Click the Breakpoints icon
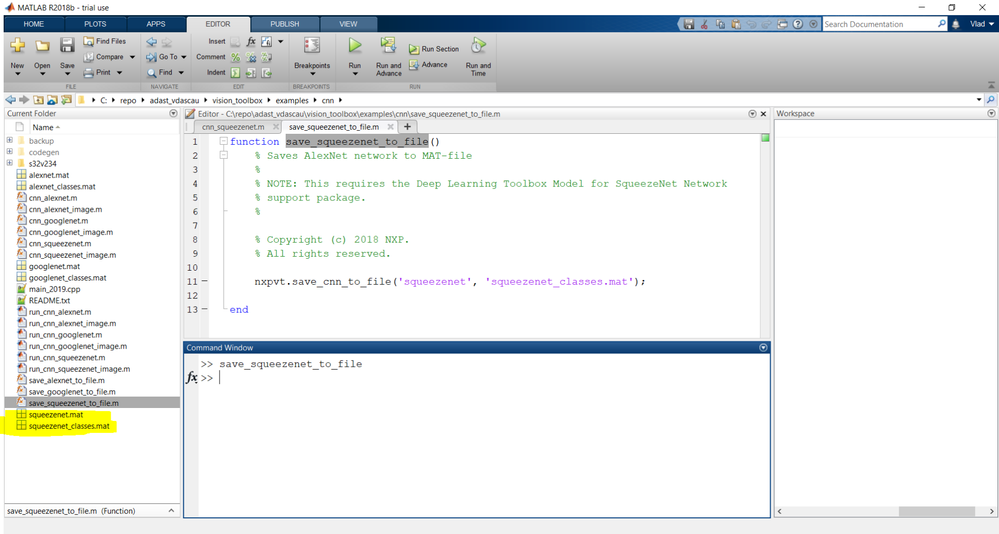Screen dimensions: 999x534 click(312, 45)
